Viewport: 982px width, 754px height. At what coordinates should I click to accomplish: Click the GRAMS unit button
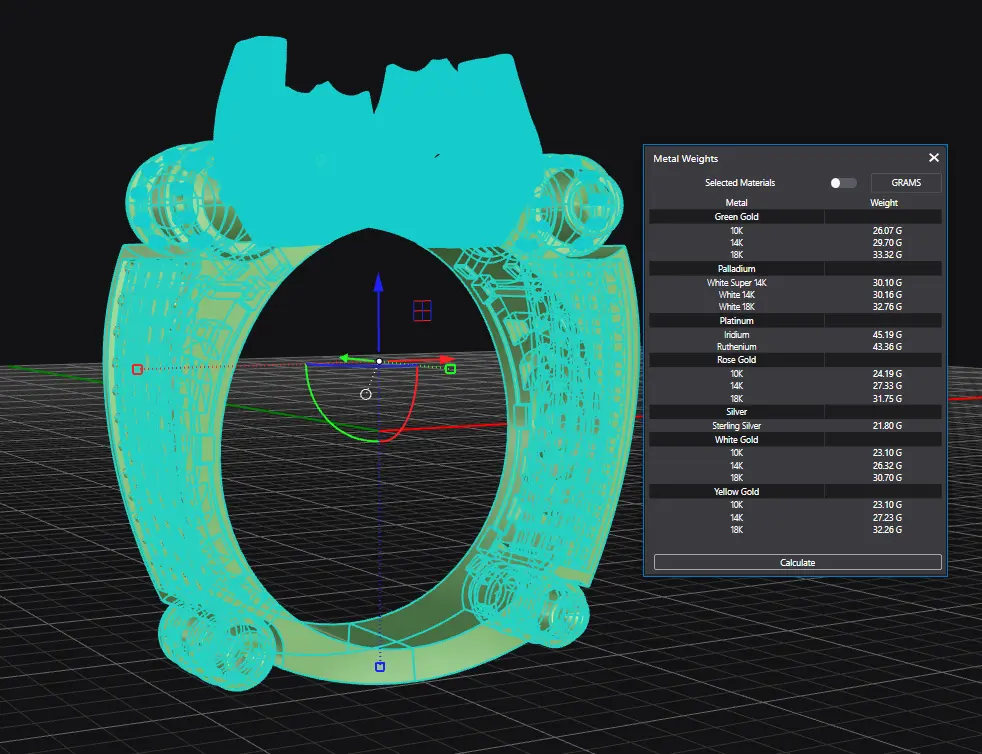[906, 183]
